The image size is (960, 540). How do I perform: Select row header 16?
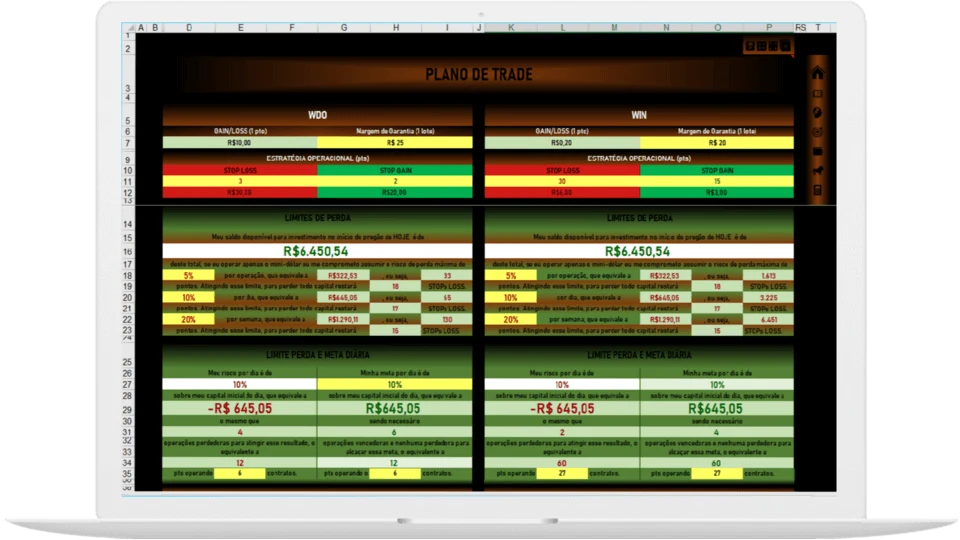[x=127, y=252]
